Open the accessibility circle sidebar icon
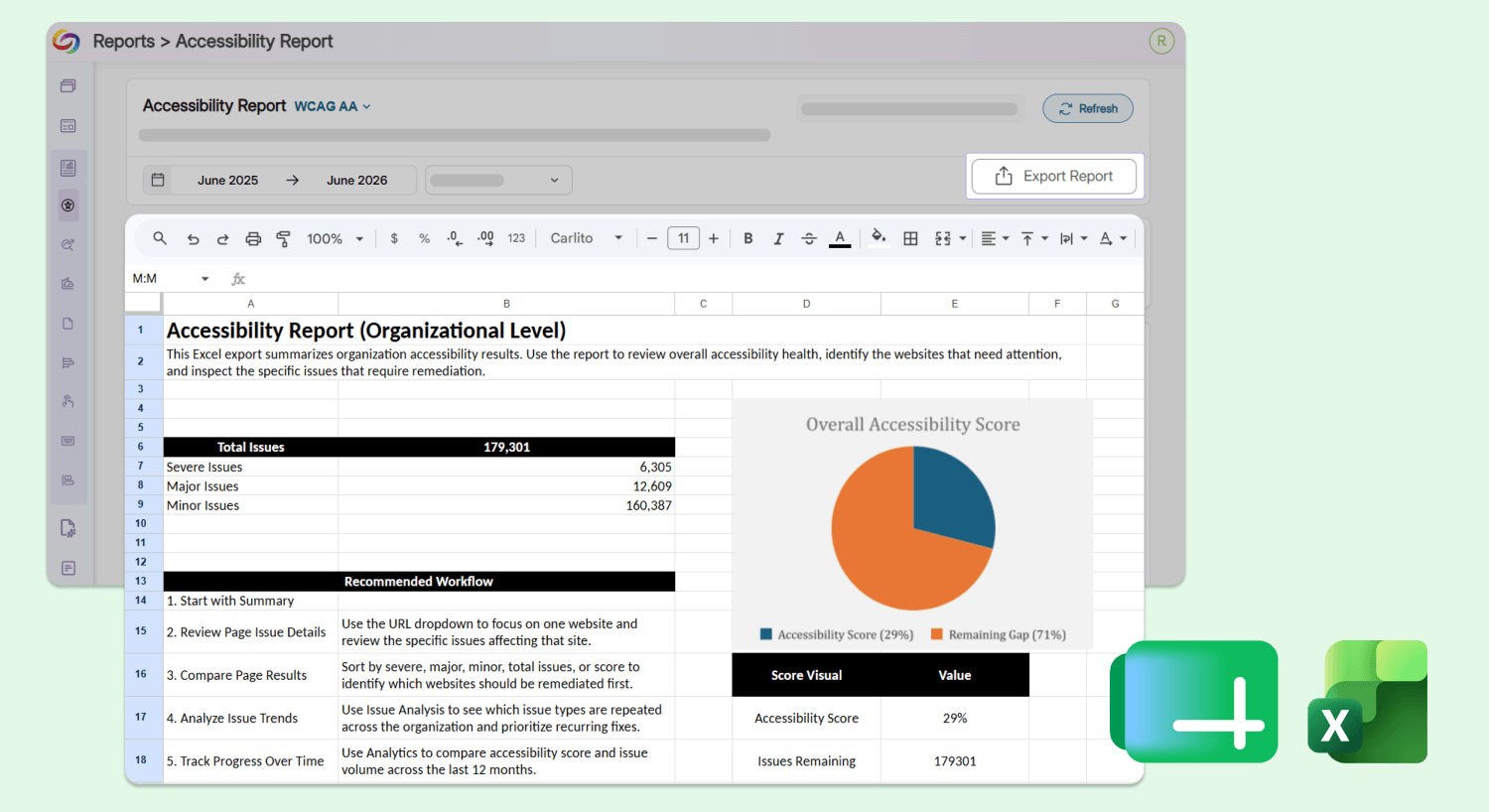 click(x=68, y=205)
